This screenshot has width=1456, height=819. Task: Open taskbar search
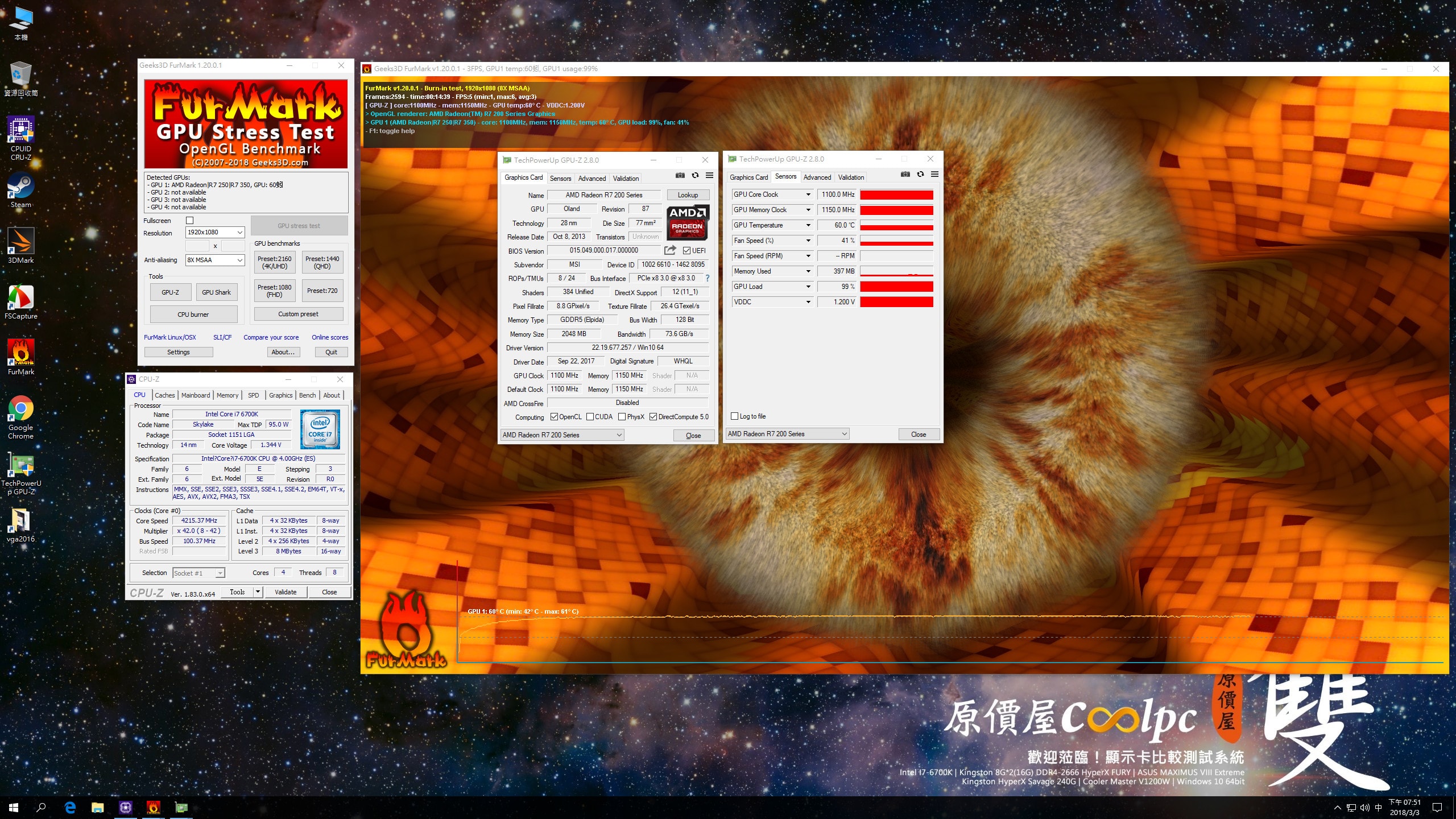(x=41, y=807)
